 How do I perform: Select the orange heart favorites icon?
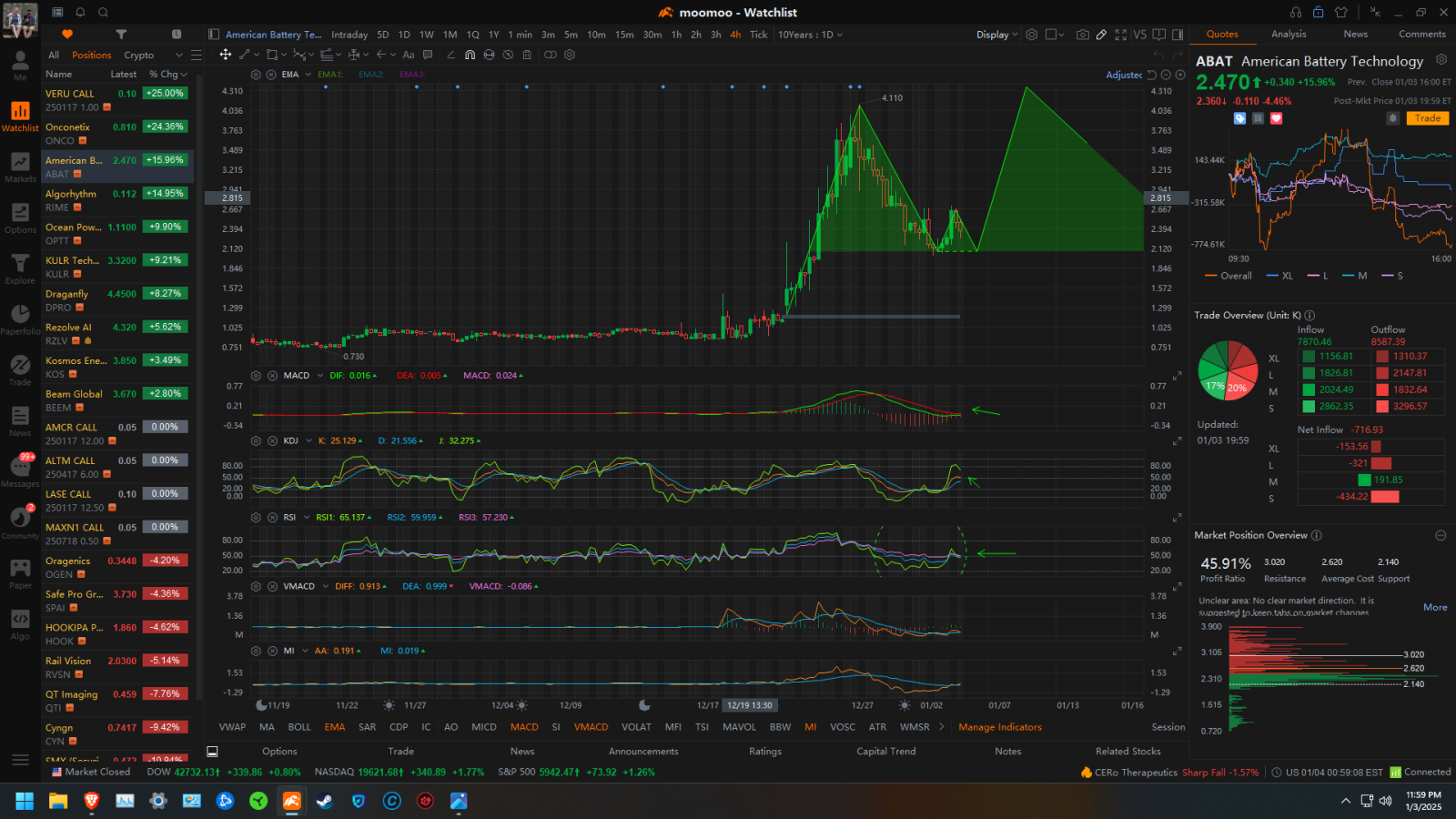pos(66,34)
